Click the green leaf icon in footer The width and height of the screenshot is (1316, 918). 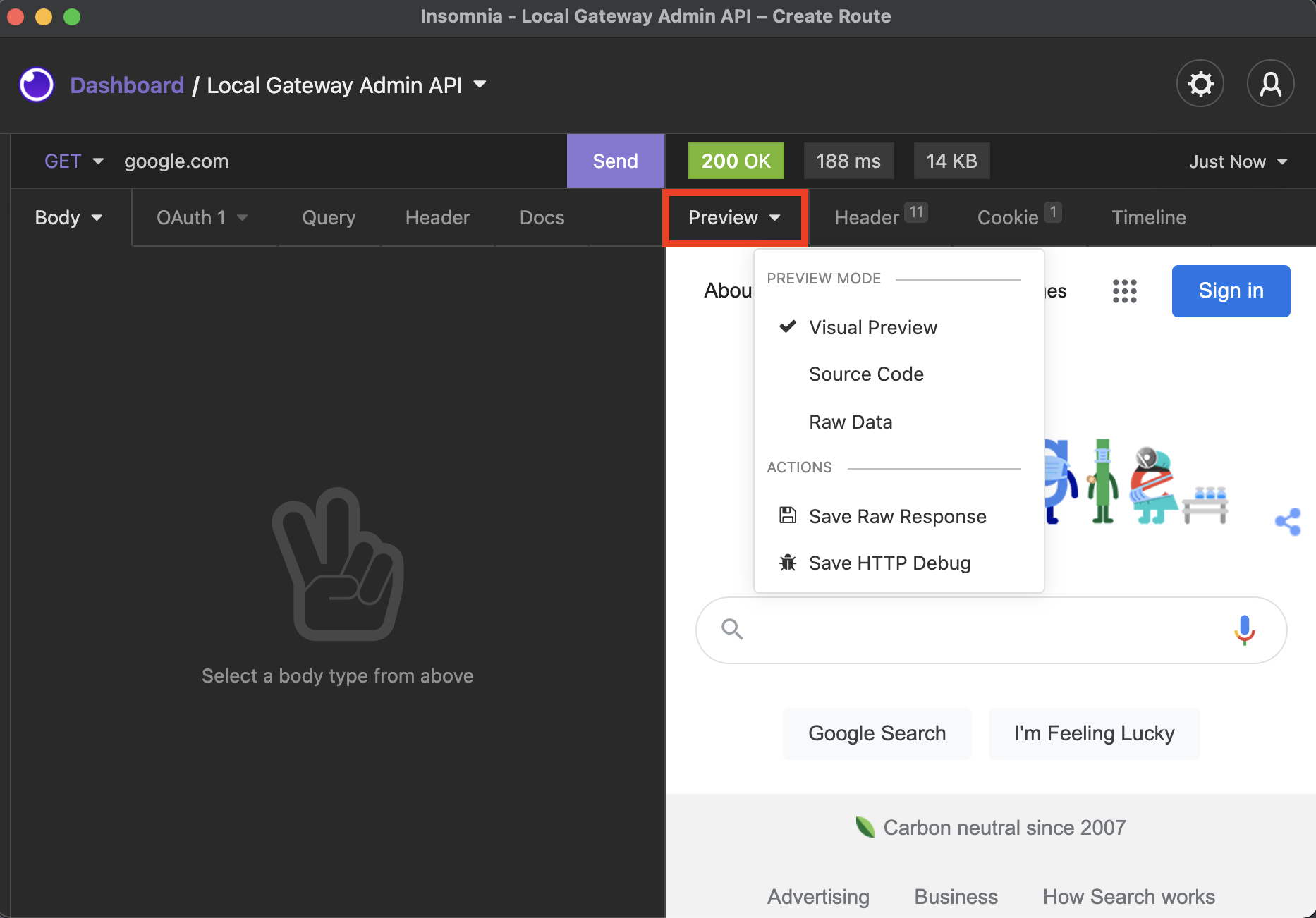click(x=865, y=826)
